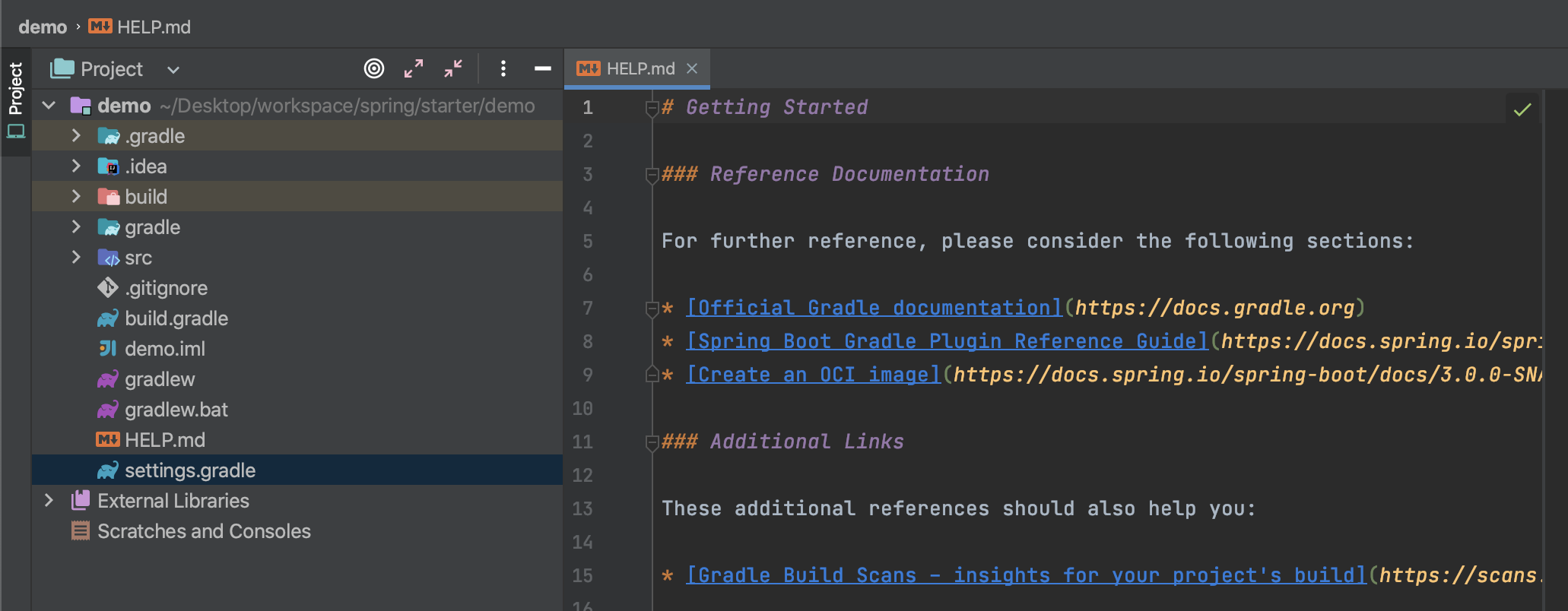Click line number 13 in the gutter
This screenshot has width=1568, height=611.
pyautogui.click(x=582, y=509)
